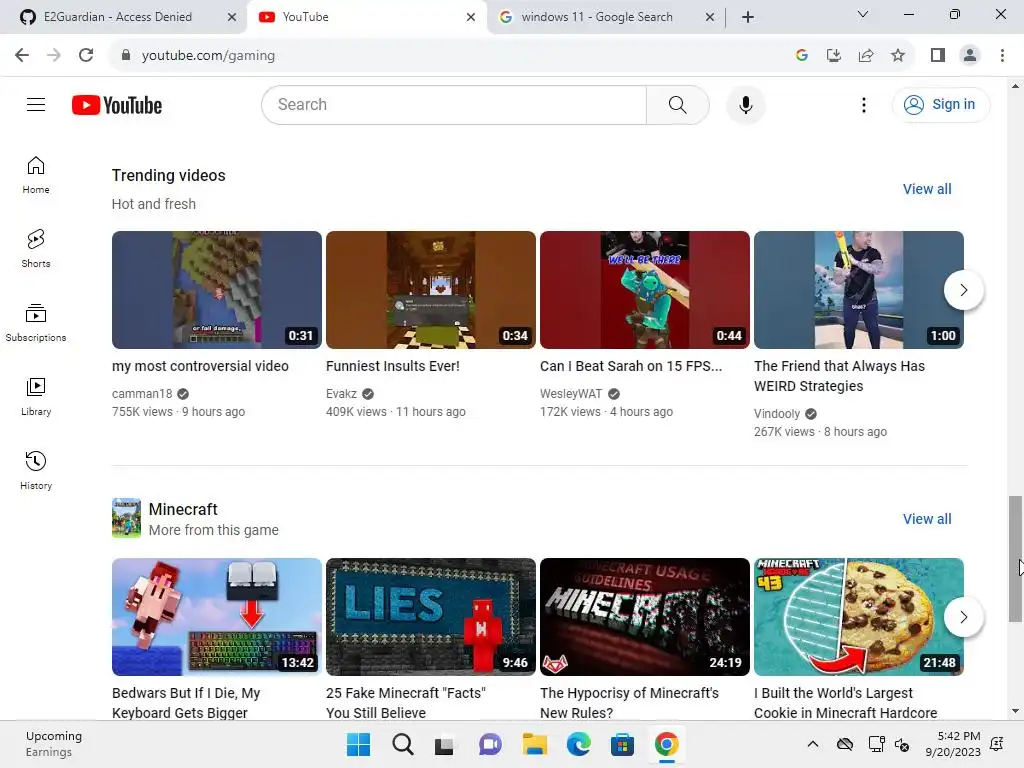Open Chrome three-dot menu
This screenshot has width=1024, height=768.
click(1002, 55)
